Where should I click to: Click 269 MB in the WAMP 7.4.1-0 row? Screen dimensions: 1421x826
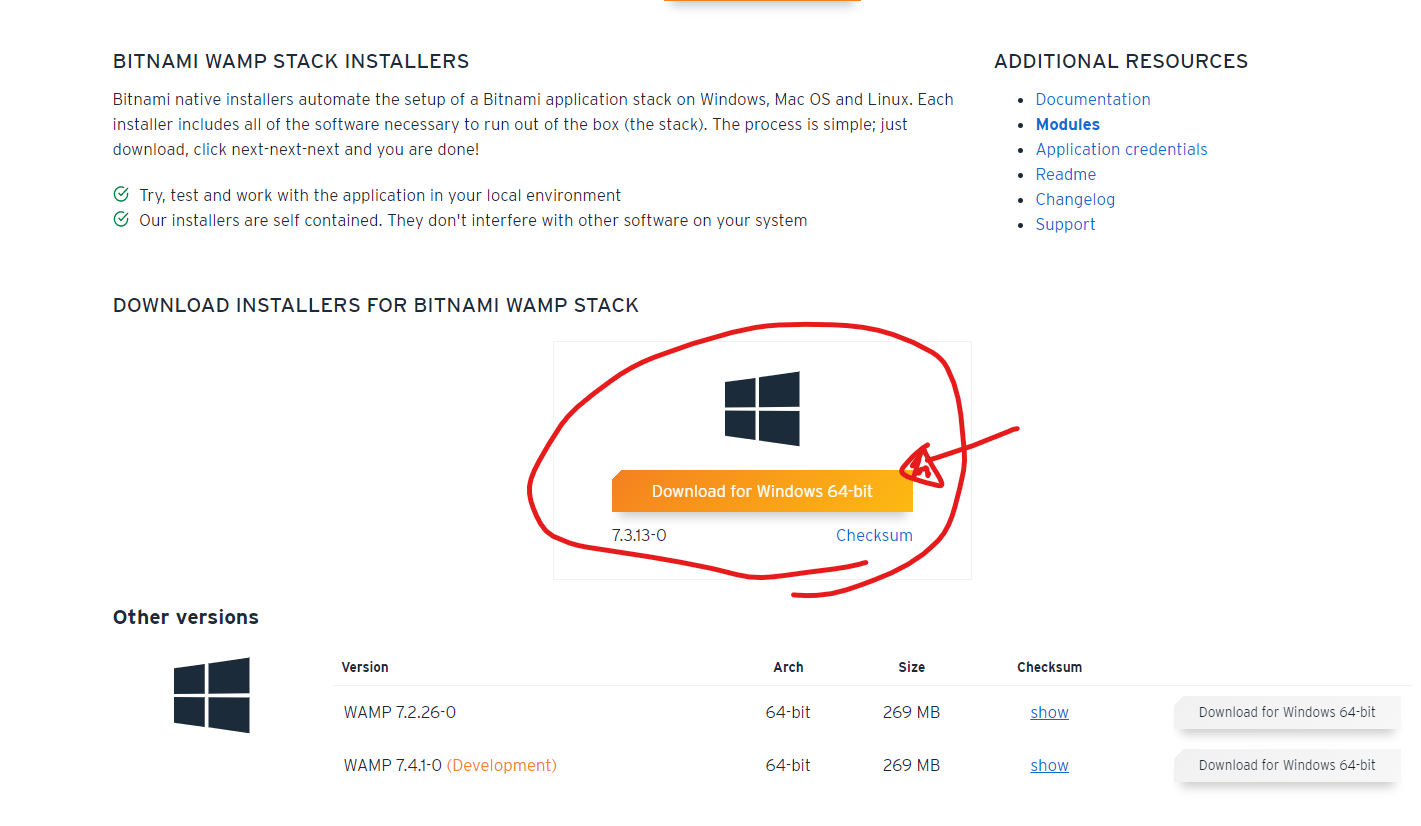911,765
